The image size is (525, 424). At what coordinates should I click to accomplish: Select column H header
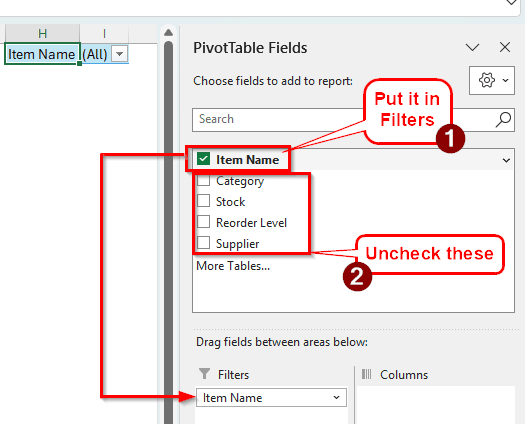42,33
